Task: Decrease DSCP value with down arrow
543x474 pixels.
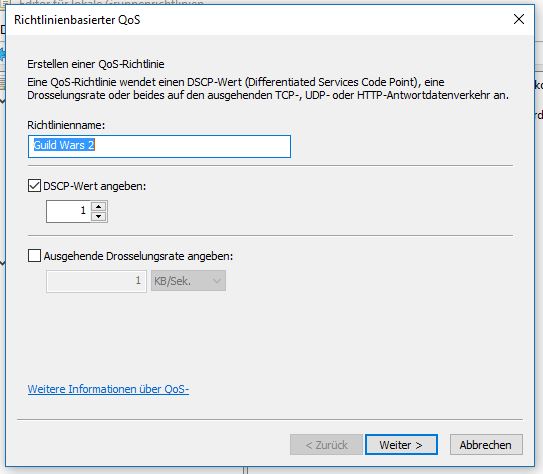Action: (x=99, y=216)
